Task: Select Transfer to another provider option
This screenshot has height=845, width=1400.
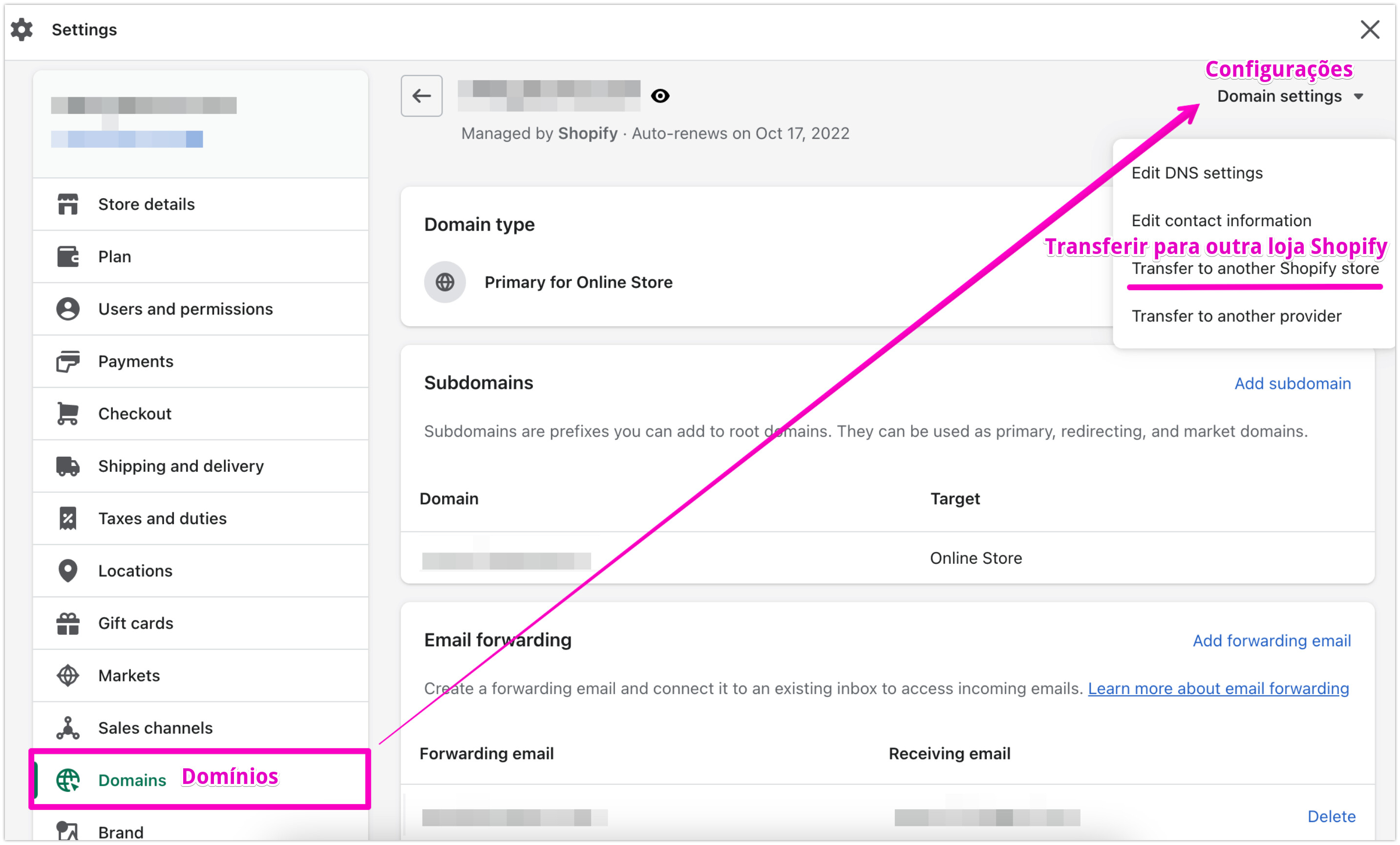Action: tap(1236, 316)
